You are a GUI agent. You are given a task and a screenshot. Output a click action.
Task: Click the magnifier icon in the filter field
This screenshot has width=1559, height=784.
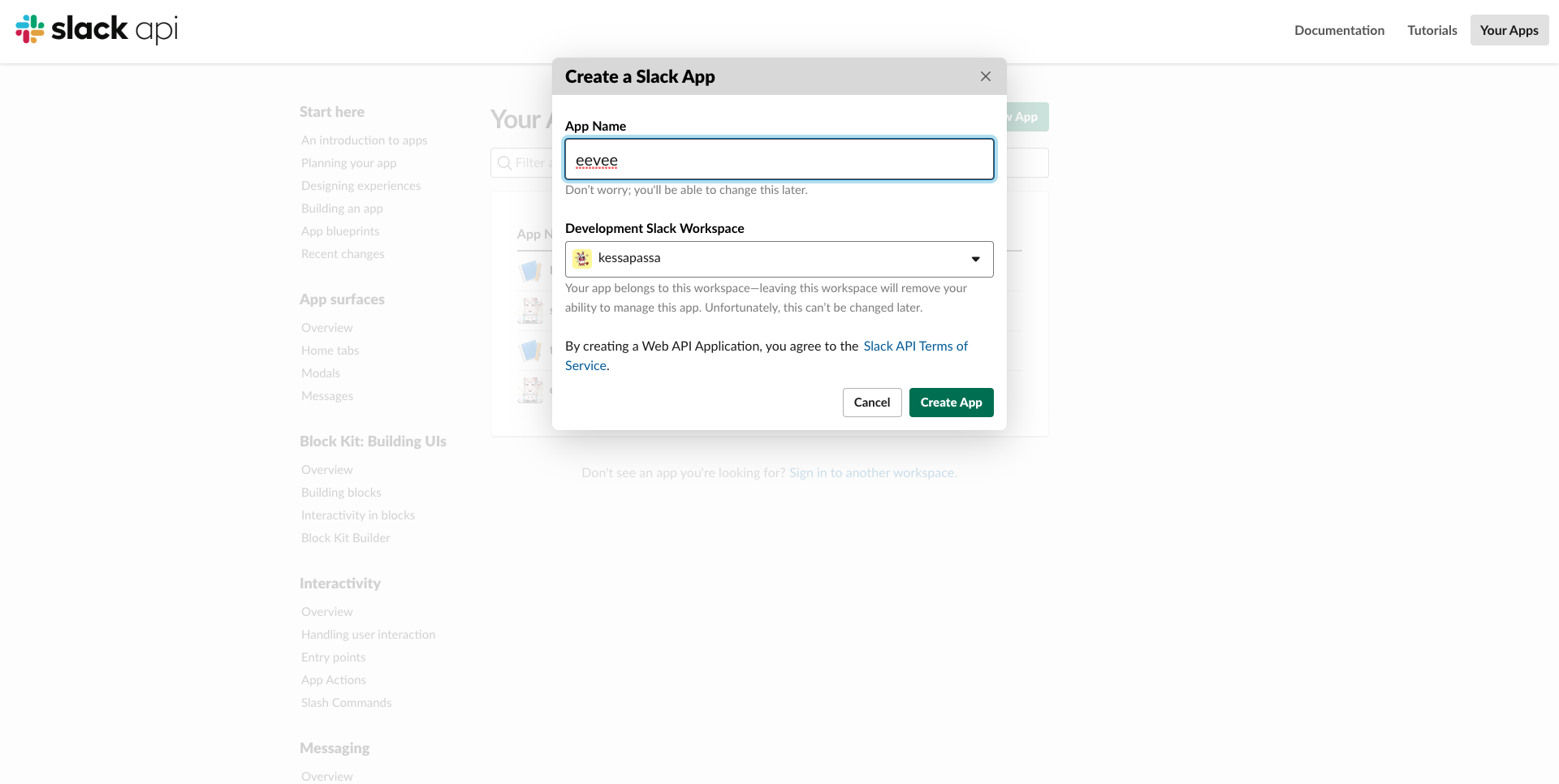[x=504, y=162]
